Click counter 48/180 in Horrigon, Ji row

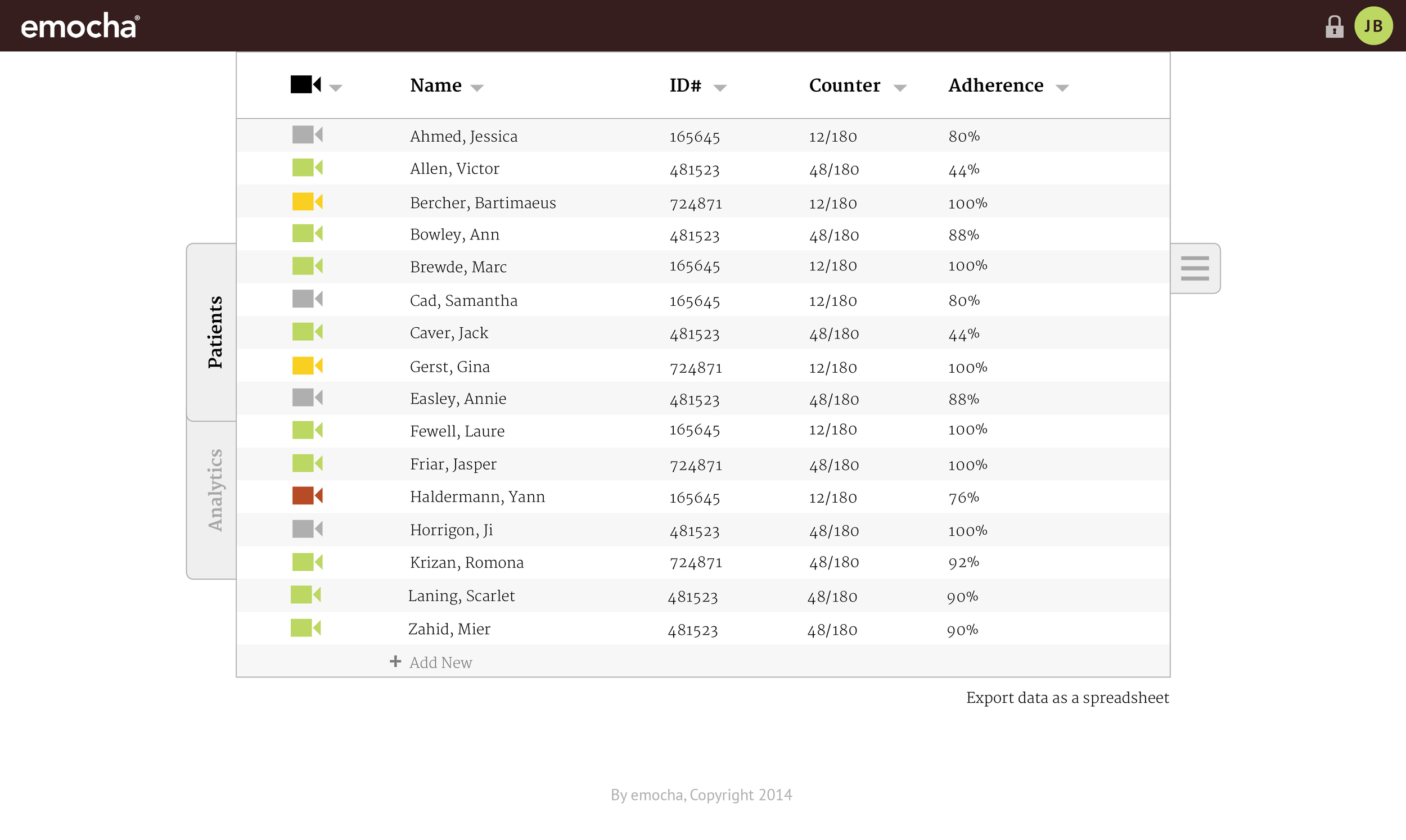click(x=834, y=531)
